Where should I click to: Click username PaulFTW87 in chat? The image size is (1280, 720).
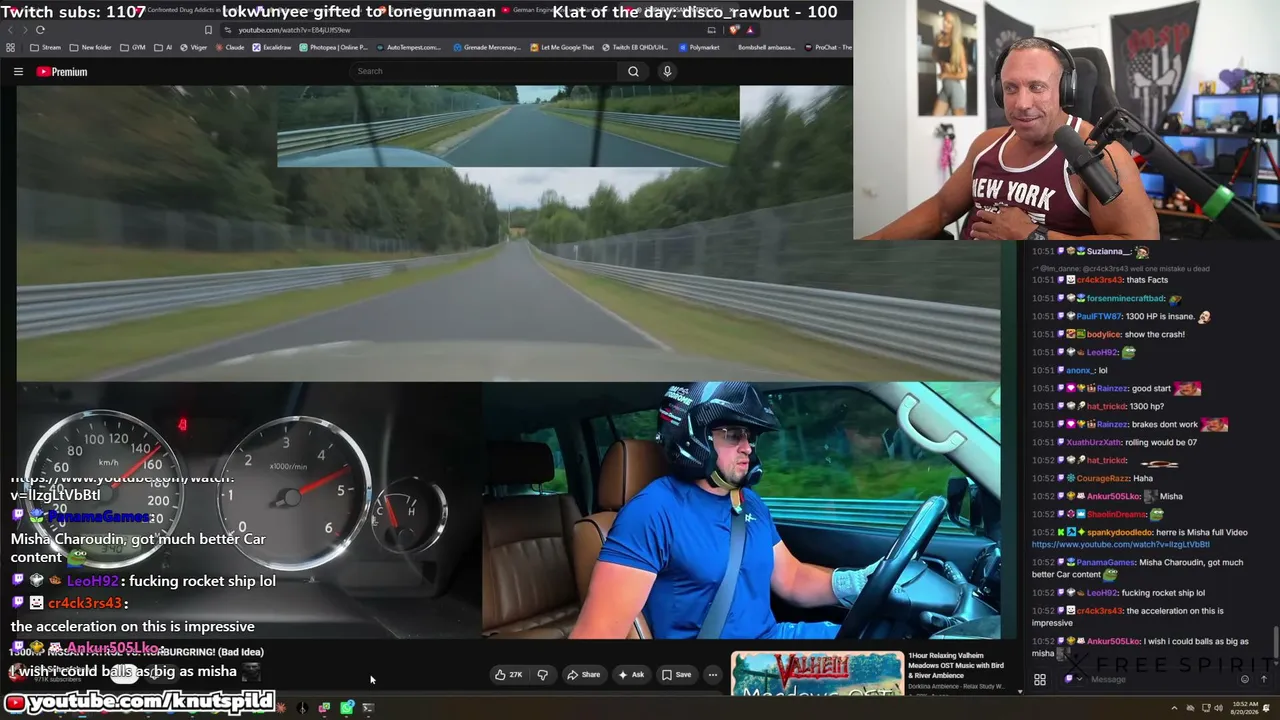coord(1100,316)
